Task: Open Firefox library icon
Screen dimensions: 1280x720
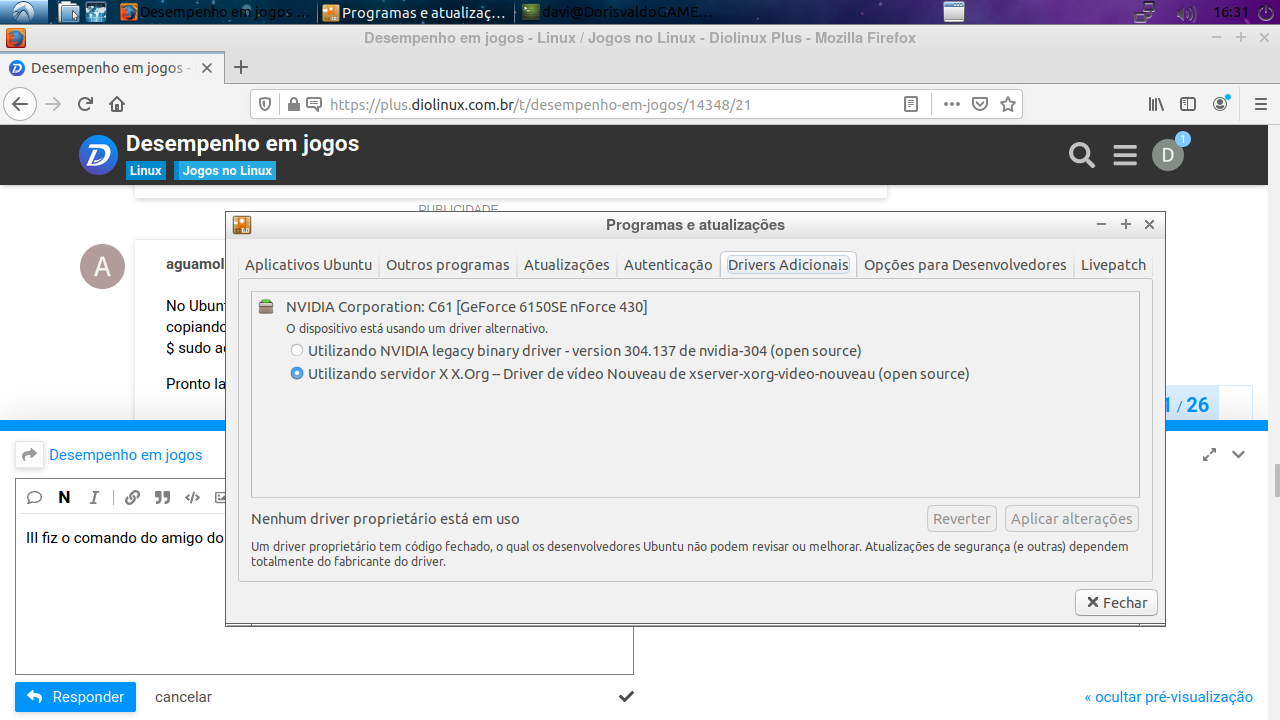Action: [x=1156, y=104]
